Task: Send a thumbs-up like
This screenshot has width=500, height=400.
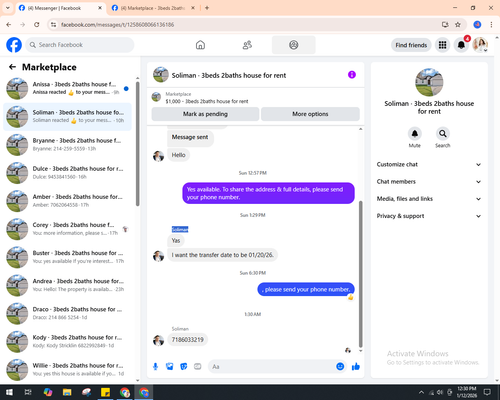Action: pos(356,367)
